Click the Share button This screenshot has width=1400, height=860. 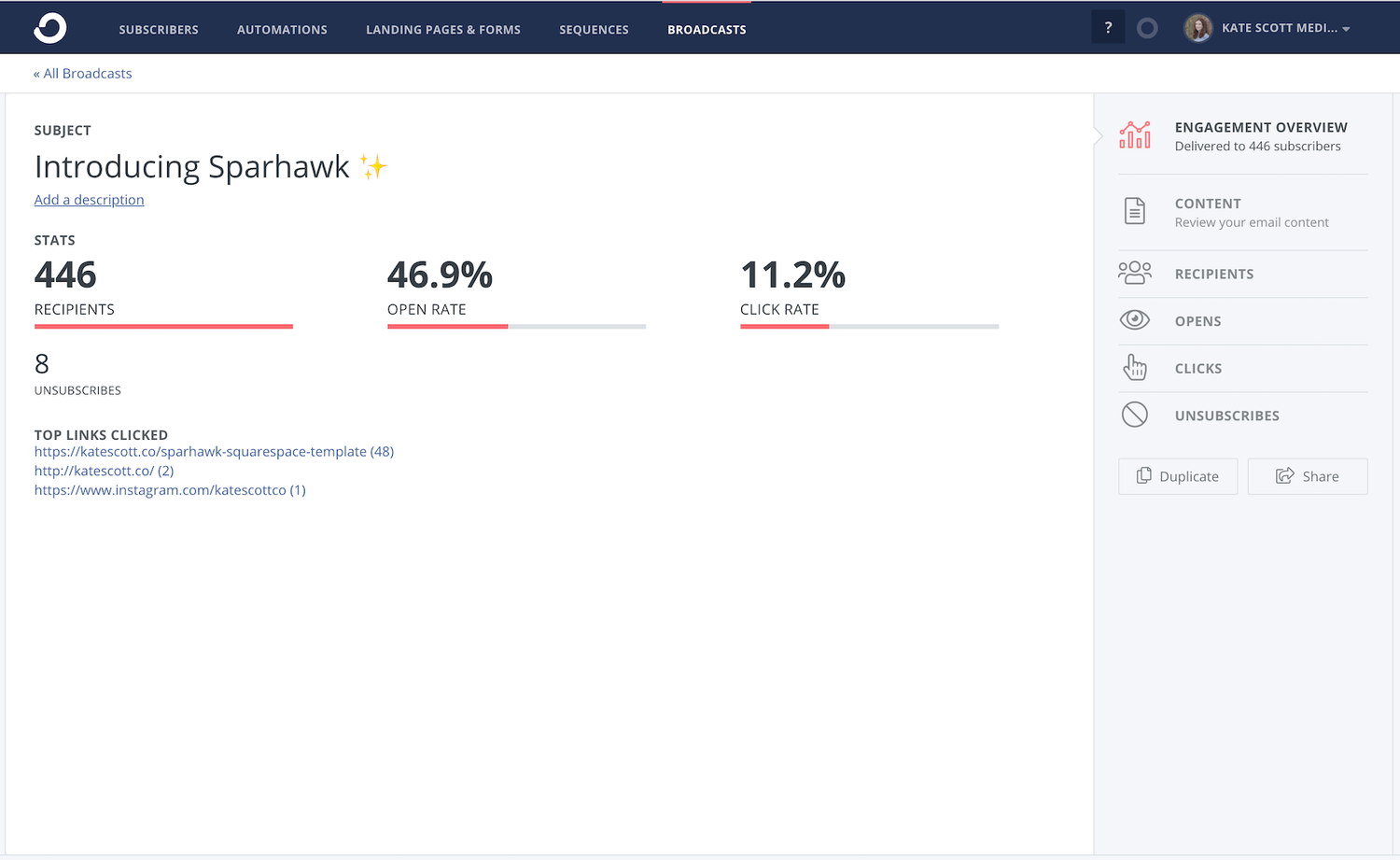[x=1308, y=476]
